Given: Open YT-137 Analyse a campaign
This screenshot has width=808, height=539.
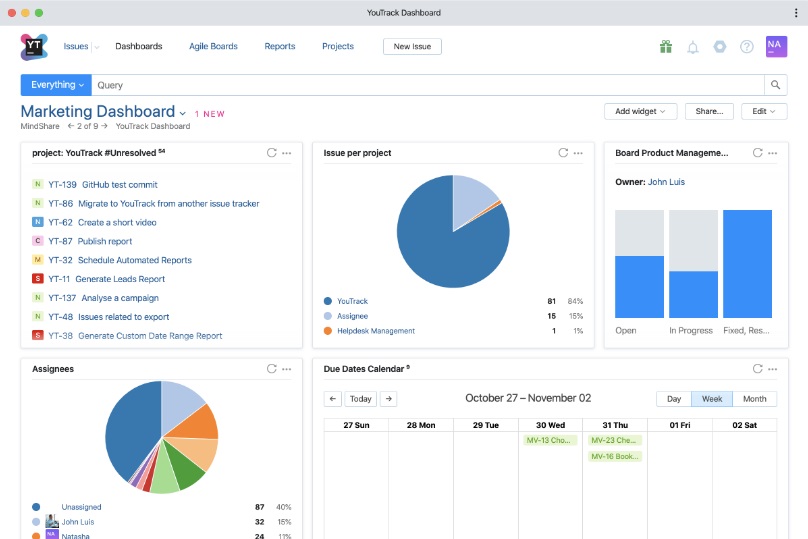Looking at the screenshot, I should click(104, 298).
